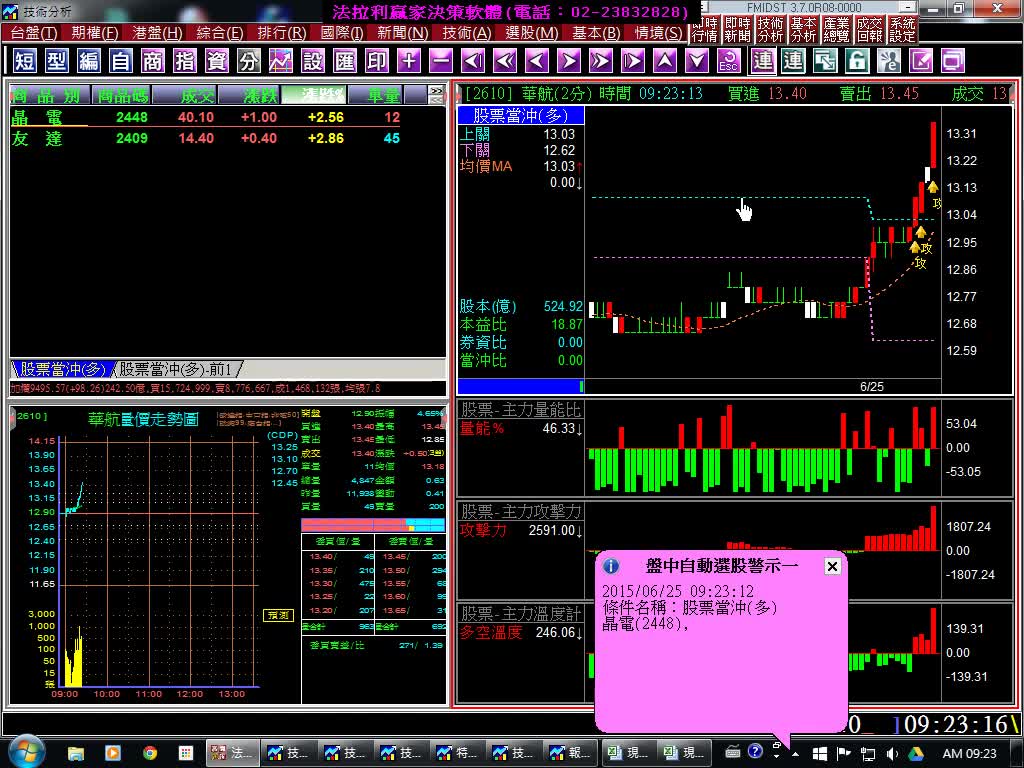Click the 印 print toolbar icon
This screenshot has width=1024, height=768.
(x=376, y=61)
